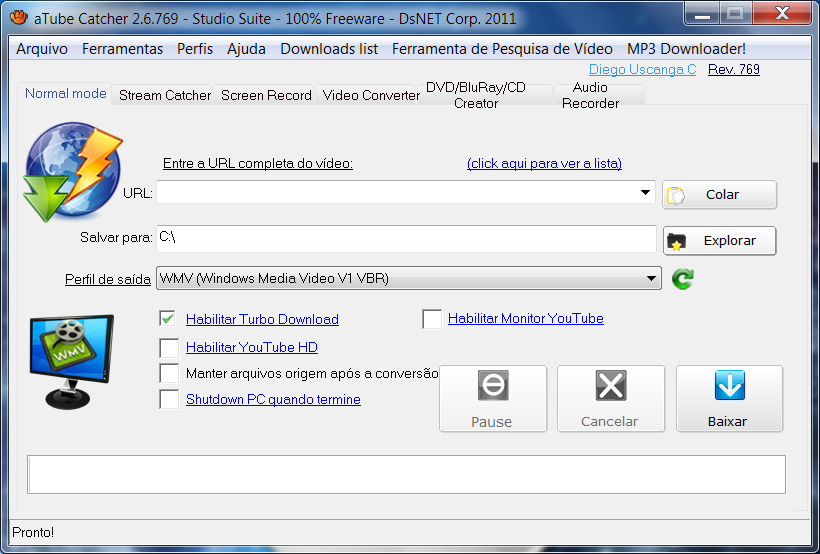Viewport: 820px width, 554px height.
Task: Enable Habilitar YouTube HD checkbox
Action: [x=169, y=347]
